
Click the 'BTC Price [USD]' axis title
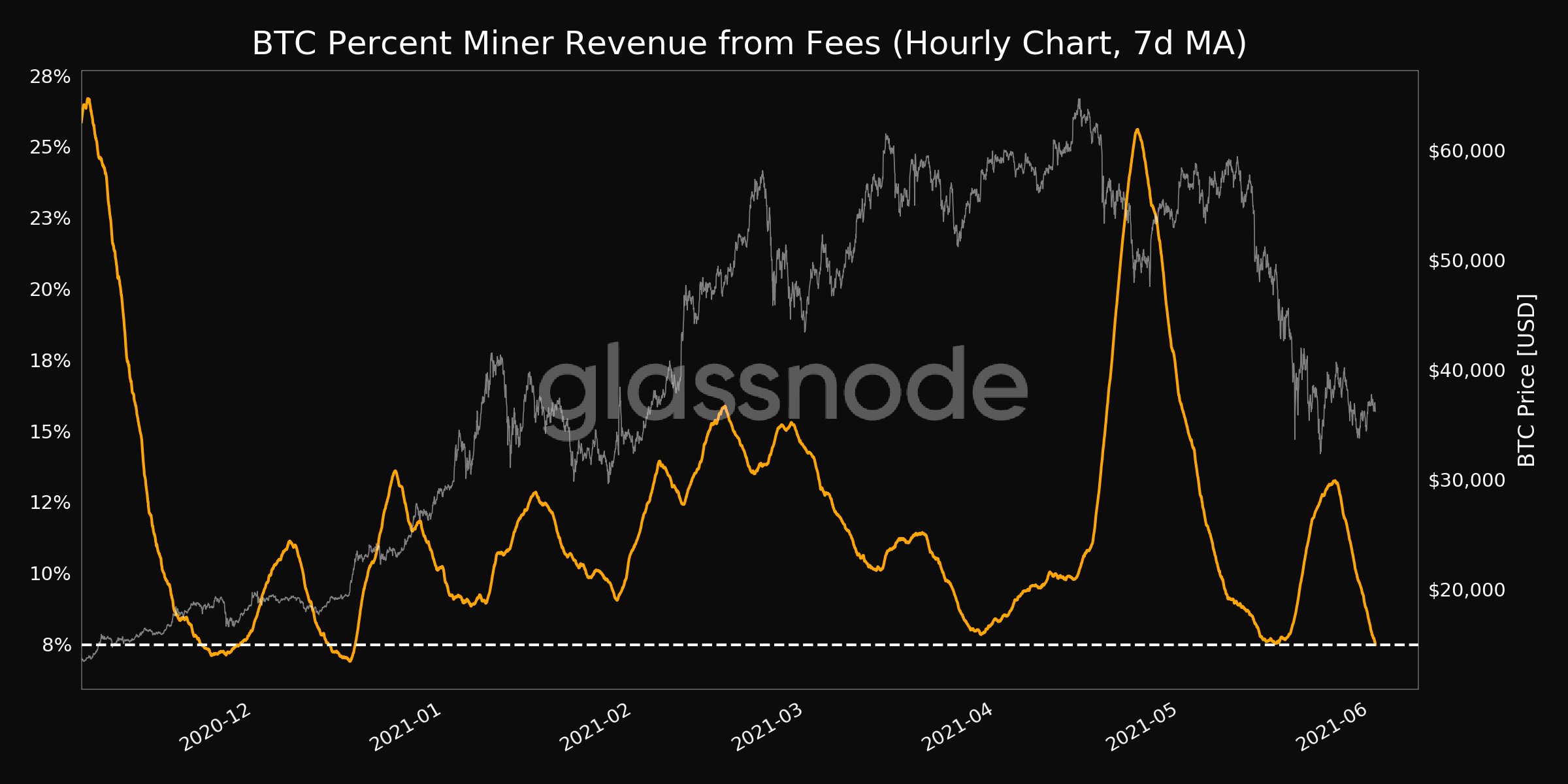[x=1526, y=380]
